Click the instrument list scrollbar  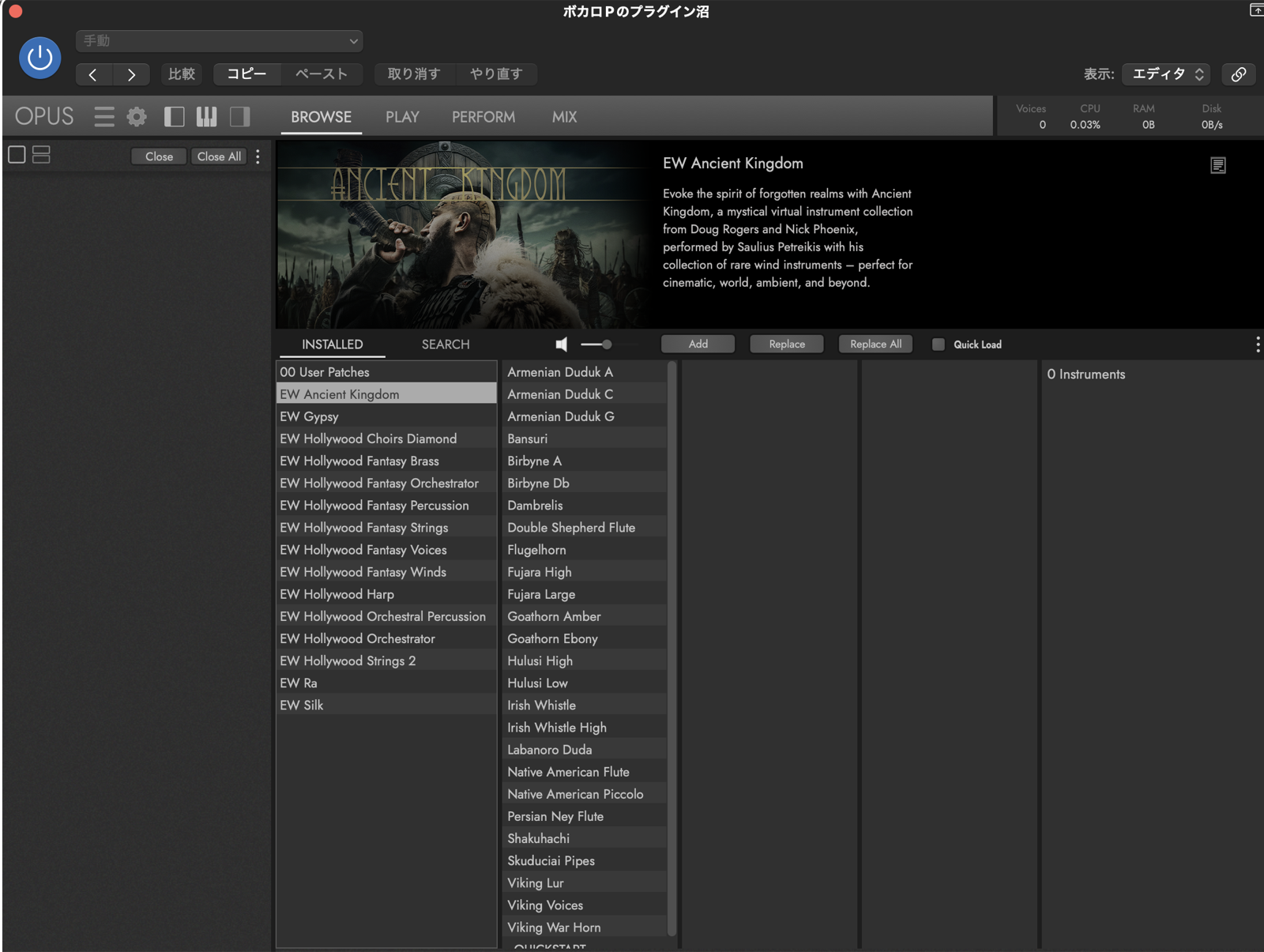pos(671,648)
